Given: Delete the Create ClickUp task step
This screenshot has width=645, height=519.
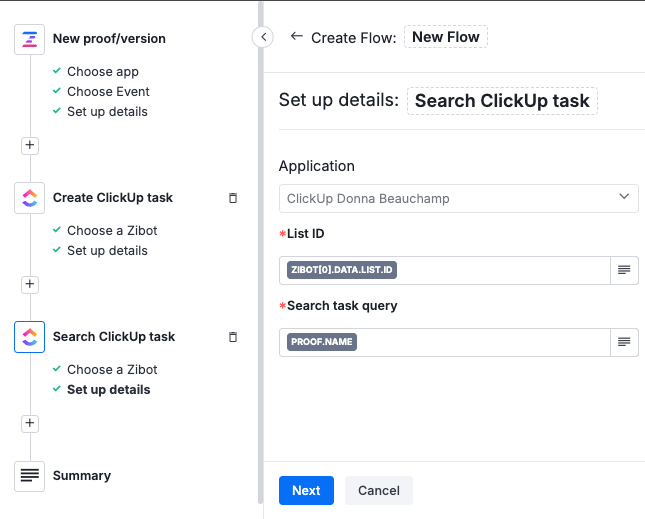Looking at the screenshot, I should pyautogui.click(x=233, y=198).
